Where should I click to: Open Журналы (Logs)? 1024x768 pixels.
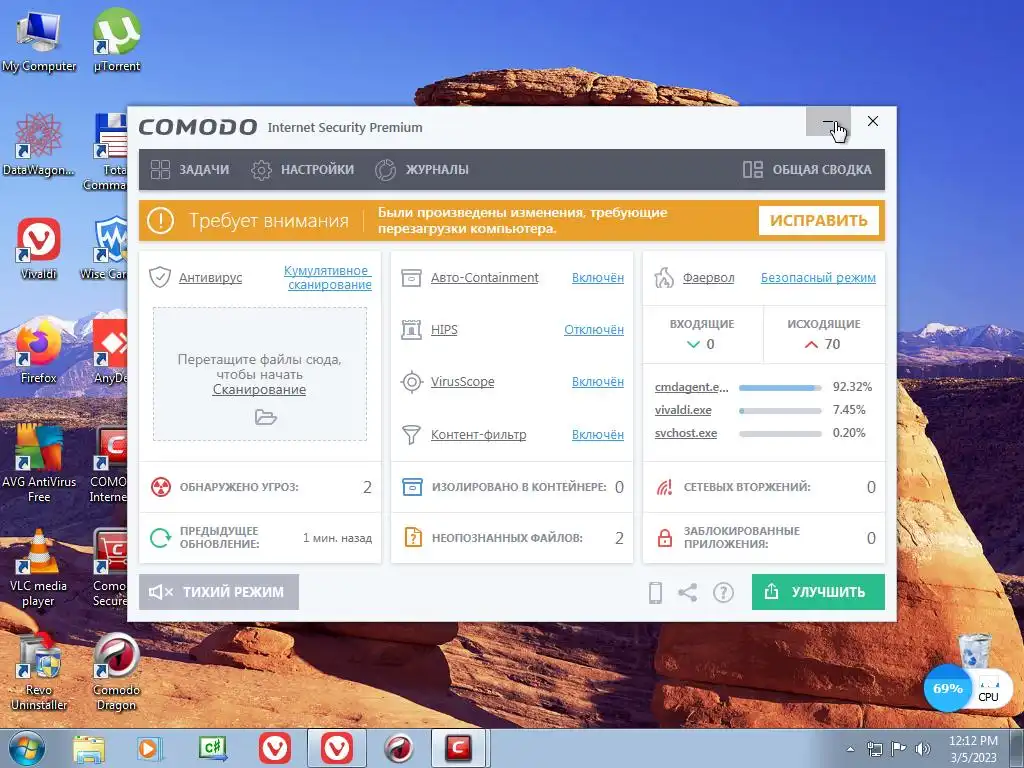click(x=422, y=170)
